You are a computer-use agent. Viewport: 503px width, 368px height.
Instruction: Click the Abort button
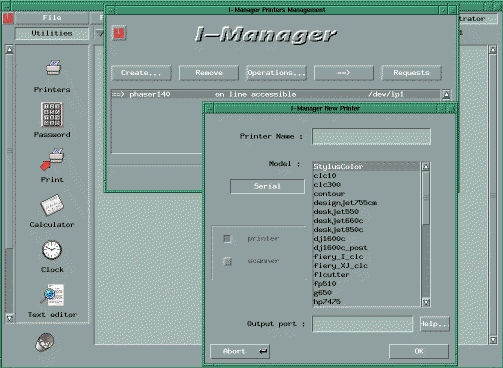(x=240, y=351)
